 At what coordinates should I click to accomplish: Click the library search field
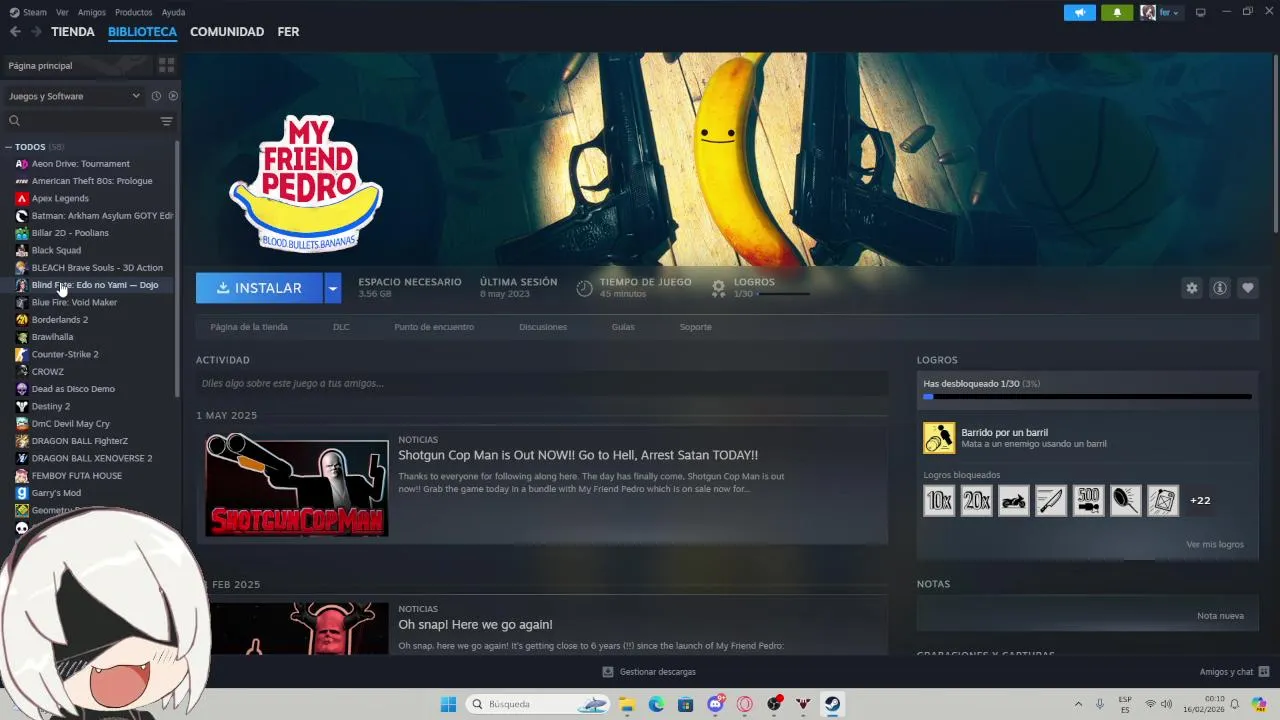pyautogui.click(x=82, y=121)
